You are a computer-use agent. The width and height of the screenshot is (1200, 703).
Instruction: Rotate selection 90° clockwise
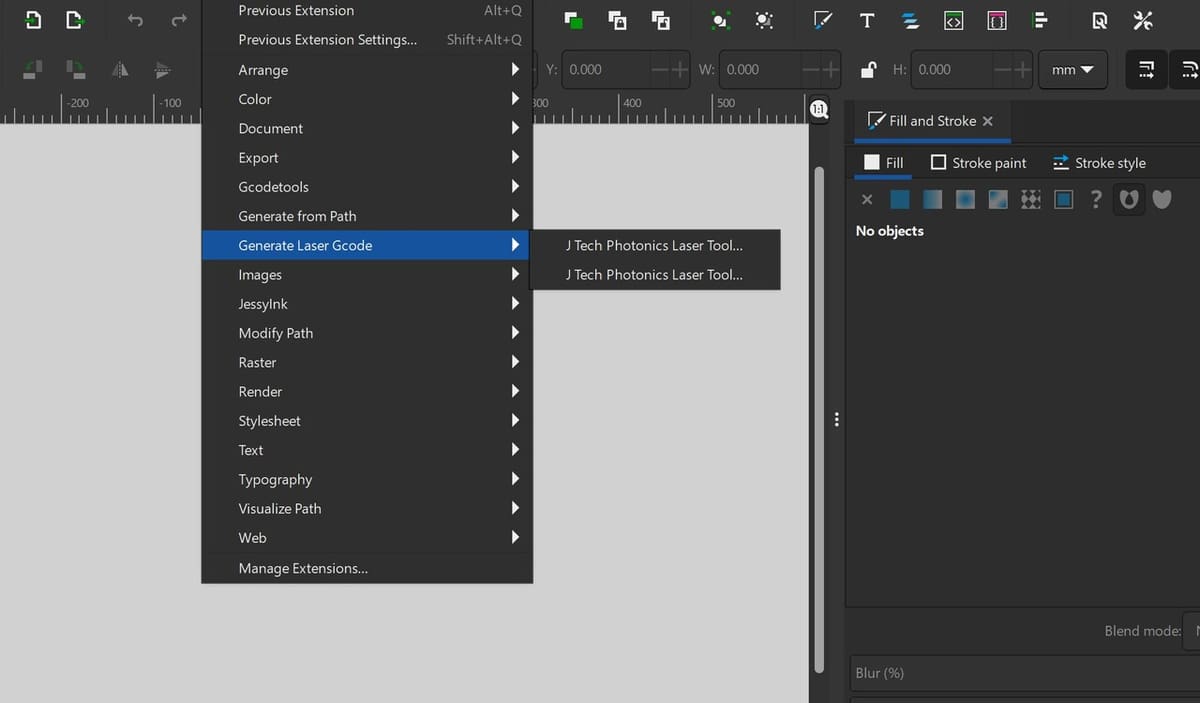[x=76, y=69]
